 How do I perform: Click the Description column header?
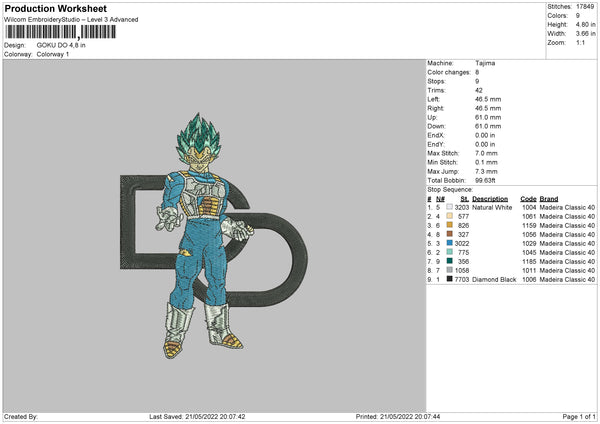(490, 198)
